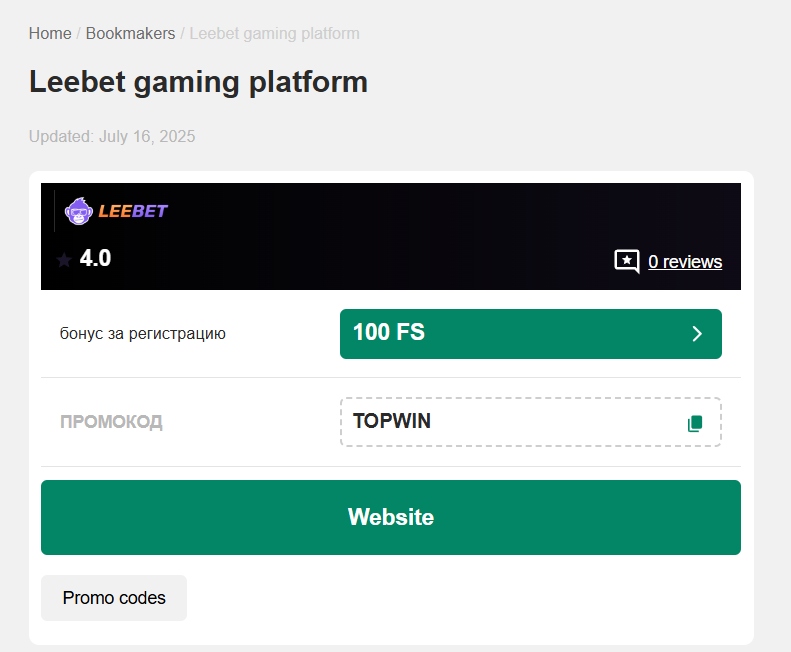Viewport: 791px width, 652px height.
Task: Click the reviews speech bubble icon
Action: [626, 261]
